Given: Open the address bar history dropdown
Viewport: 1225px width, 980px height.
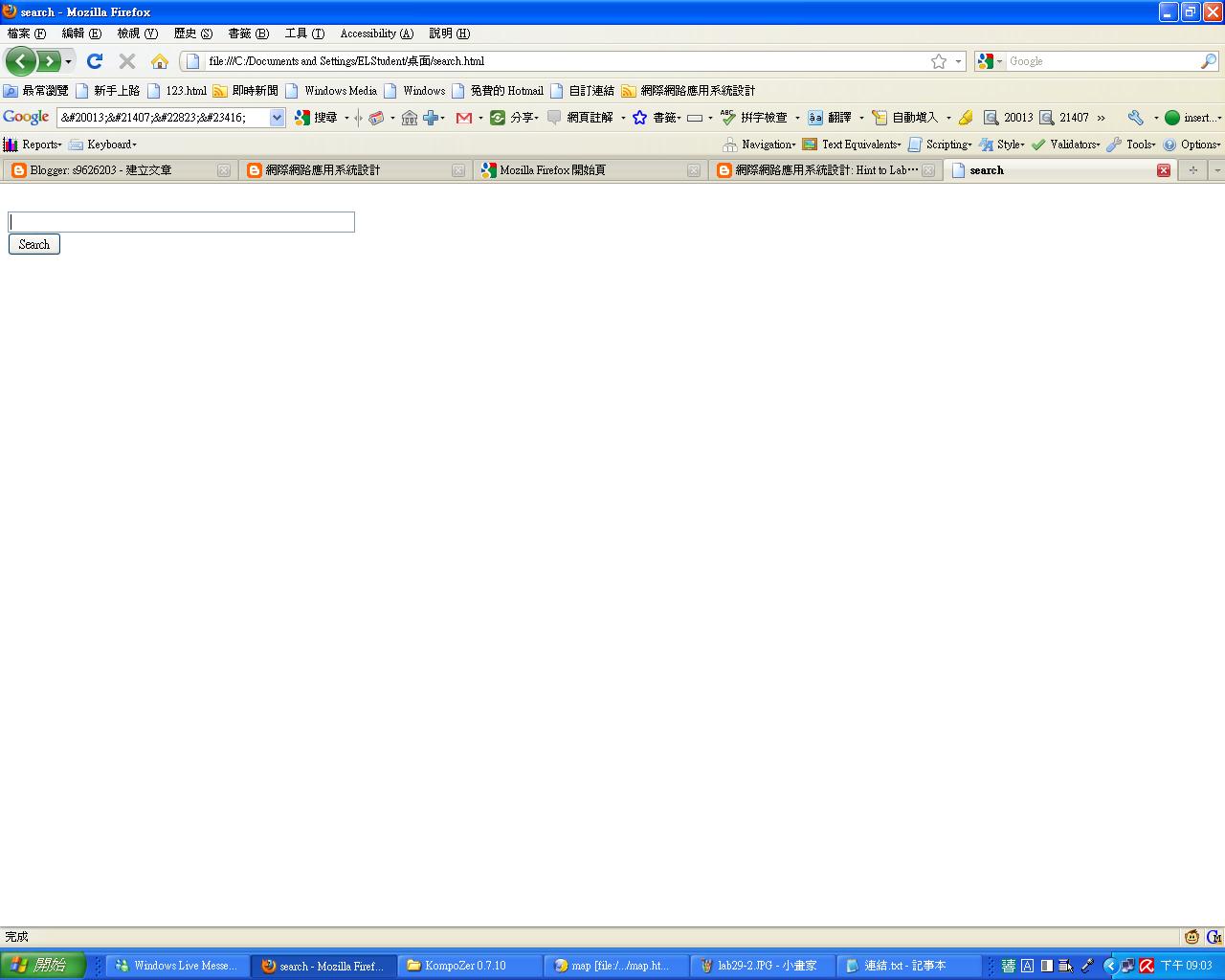Looking at the screenshot, I should 958,61.
